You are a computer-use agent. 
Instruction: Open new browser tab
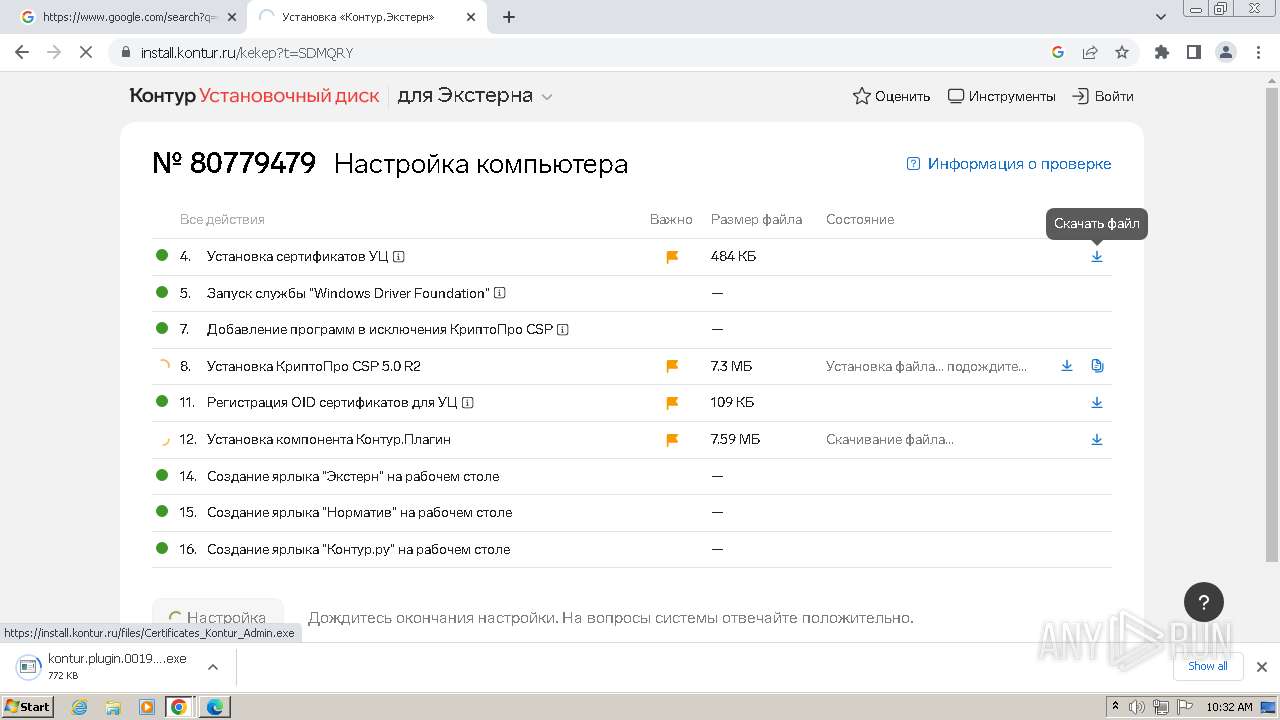coord(509,17)
